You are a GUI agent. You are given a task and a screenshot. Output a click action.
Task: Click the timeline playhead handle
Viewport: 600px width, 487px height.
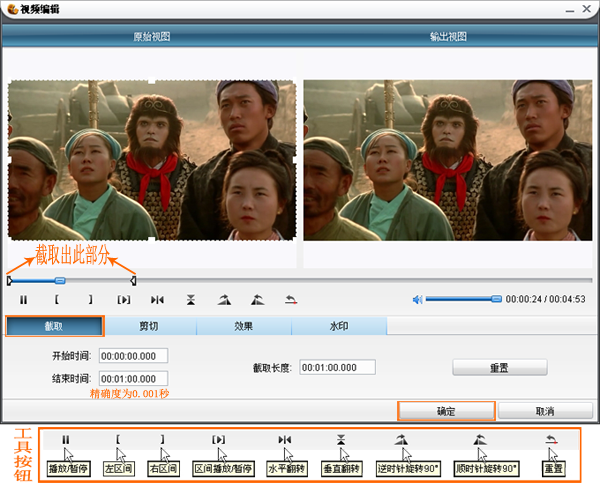[60, 281]
